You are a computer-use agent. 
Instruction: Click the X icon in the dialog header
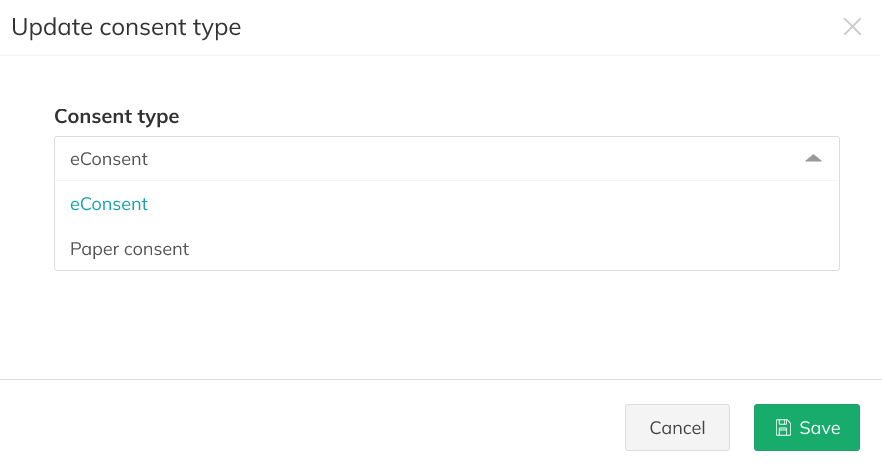point(852,27)
